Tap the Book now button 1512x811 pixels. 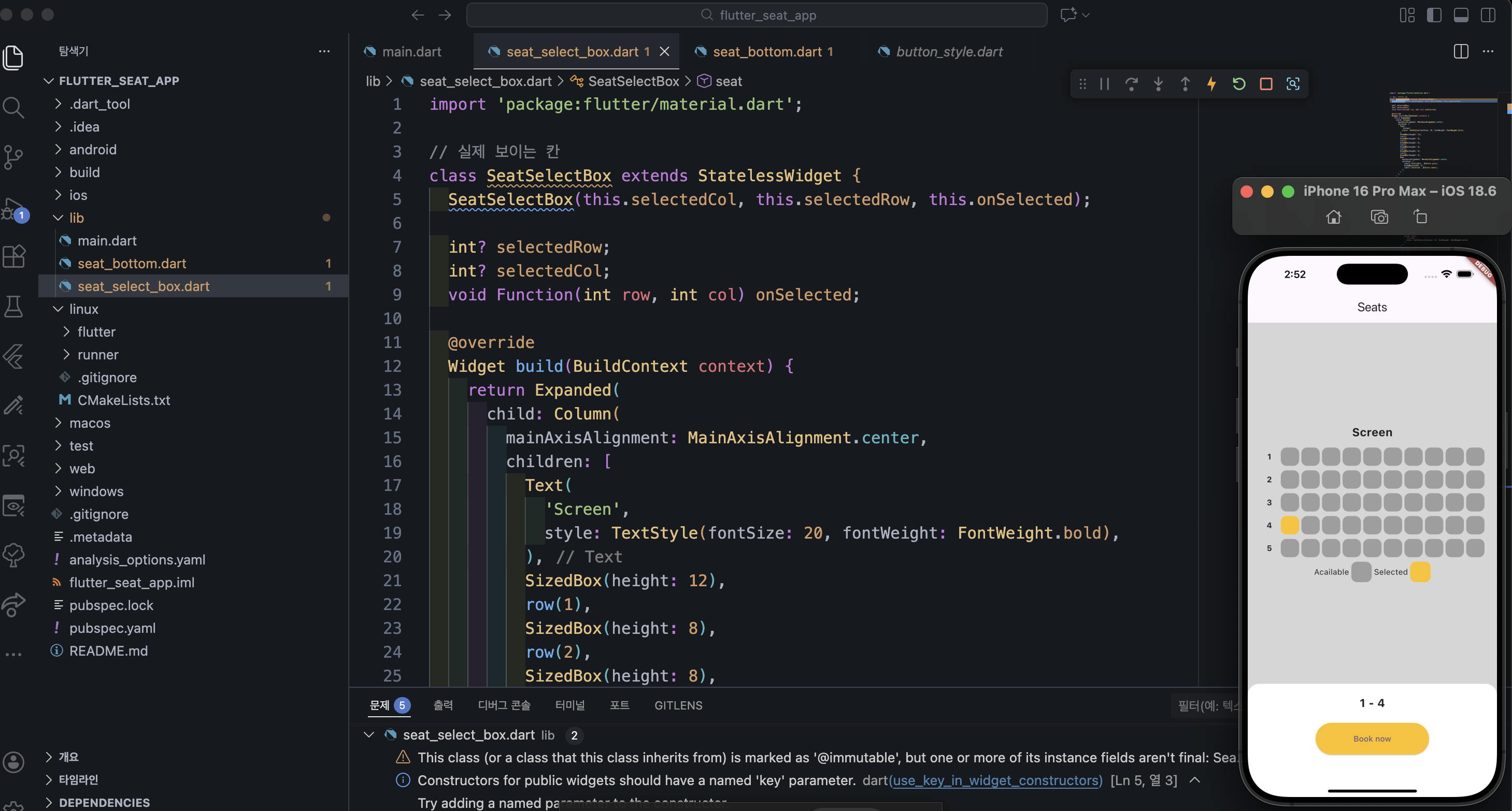[x=1372, y=738]
